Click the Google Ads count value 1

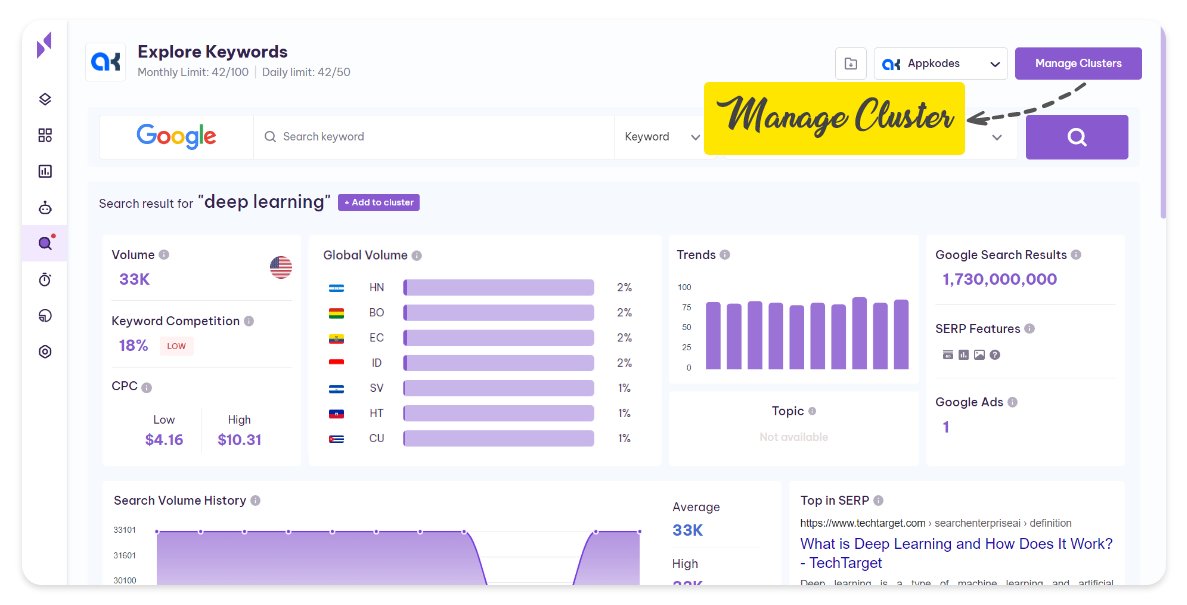(x=946, y=427)
